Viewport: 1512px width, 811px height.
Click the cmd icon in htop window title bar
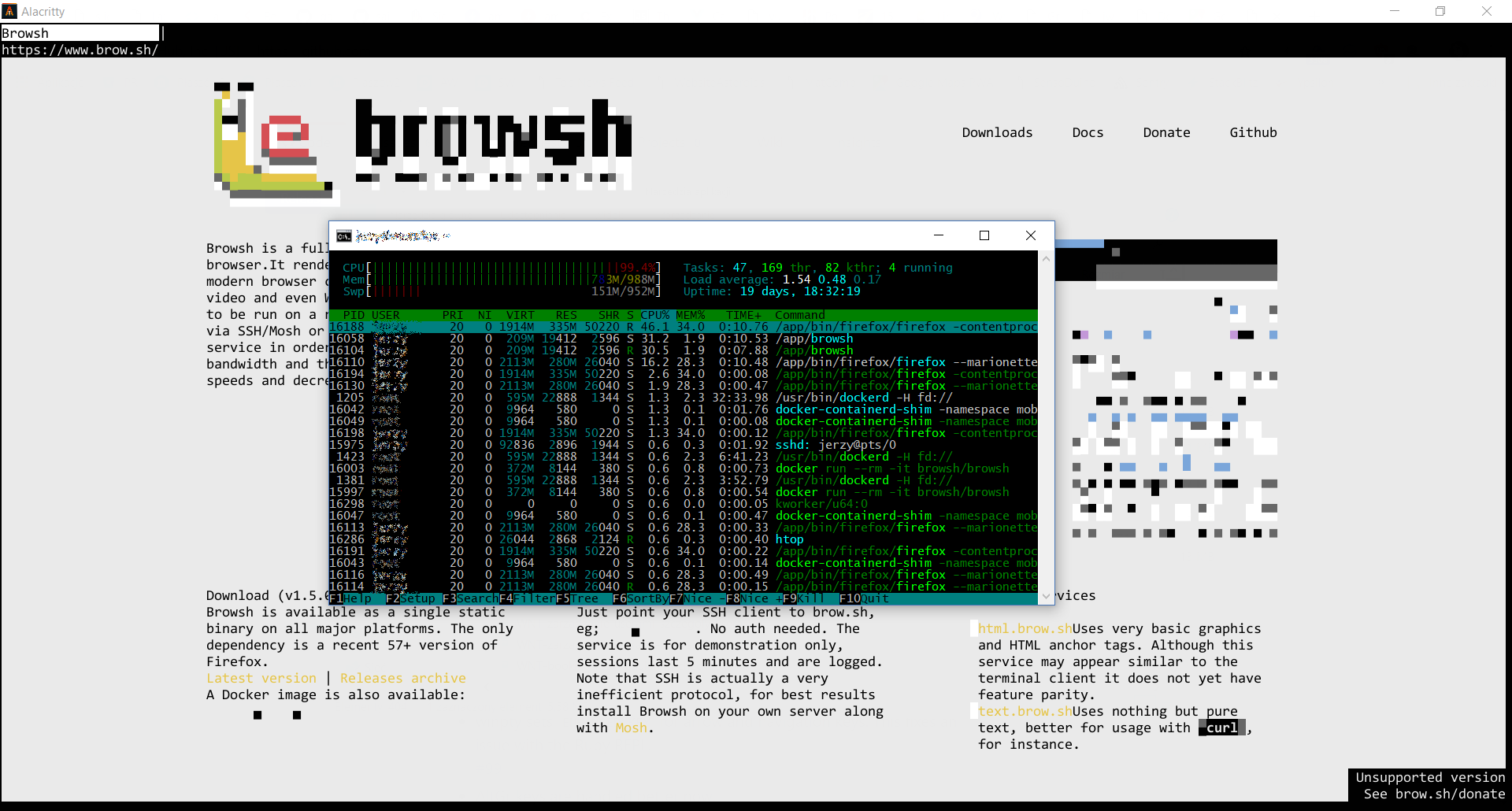343,236
